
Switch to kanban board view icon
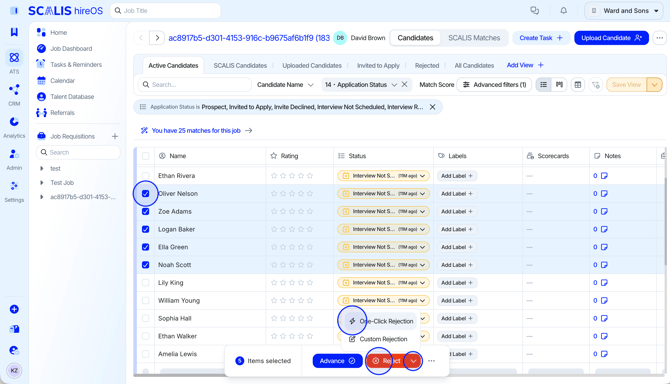[x=559, y=85]
